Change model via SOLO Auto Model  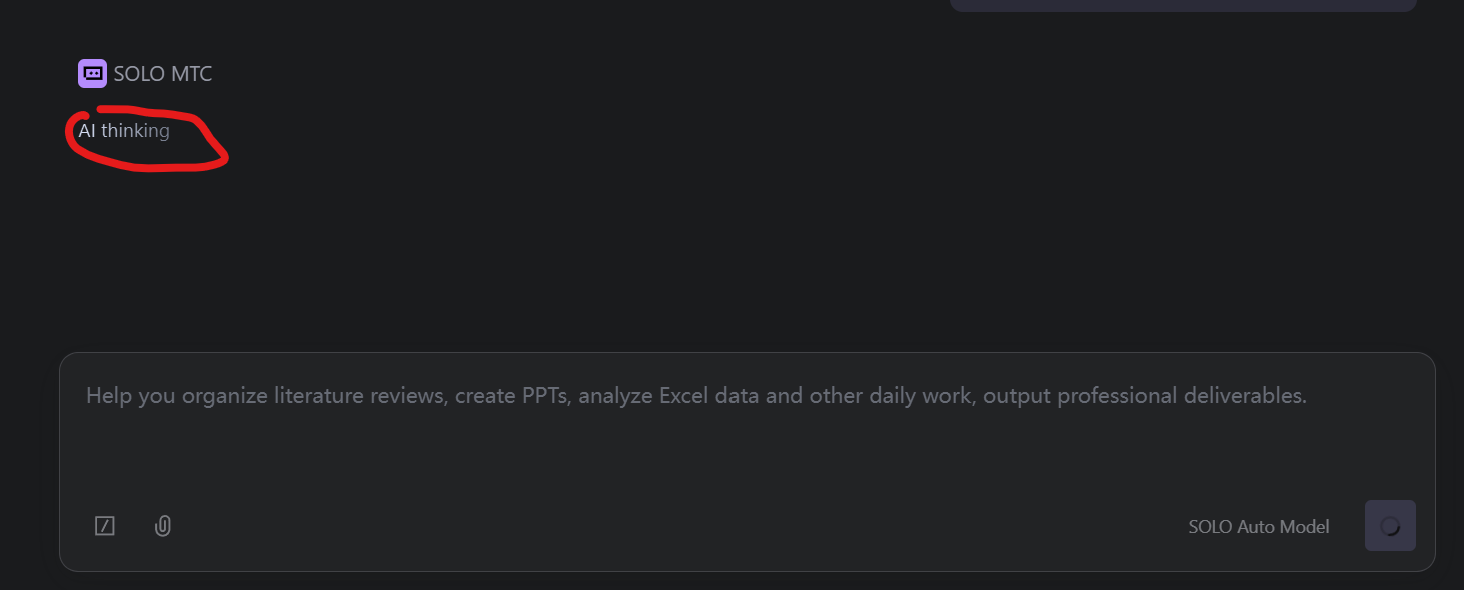(x=1258, y=527)
